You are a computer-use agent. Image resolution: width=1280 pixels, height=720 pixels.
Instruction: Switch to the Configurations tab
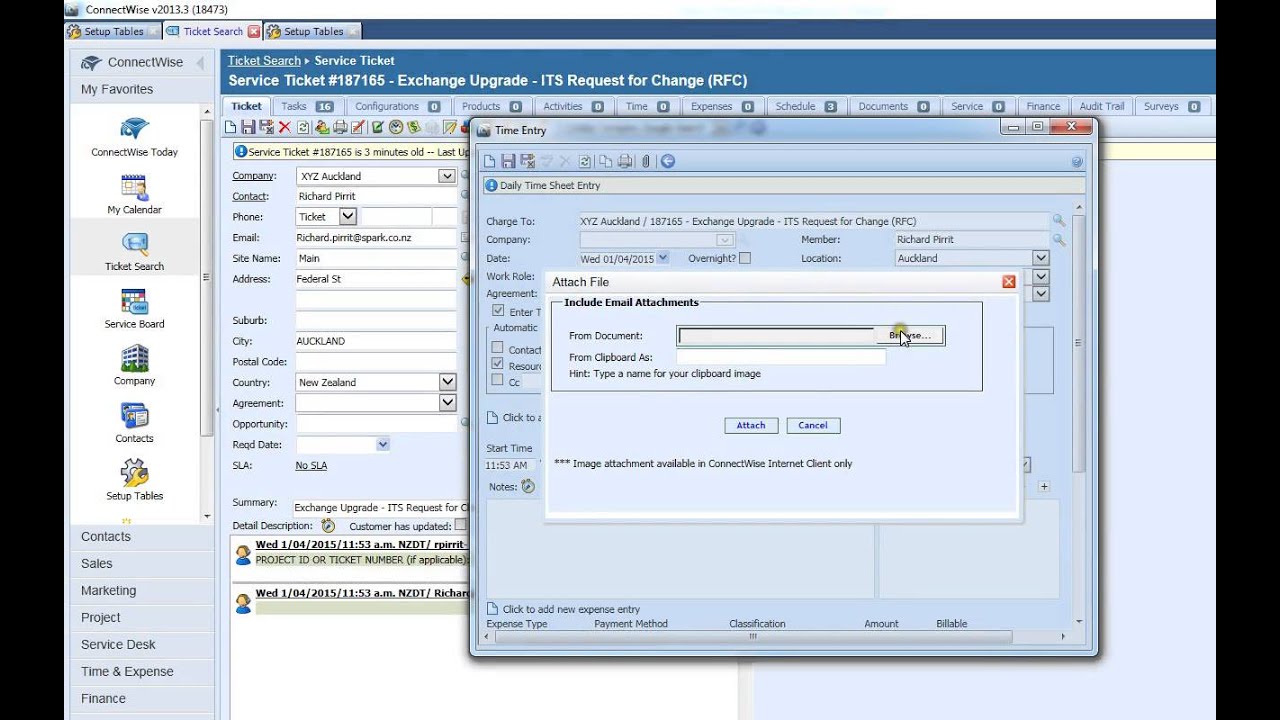click(397, 106)
